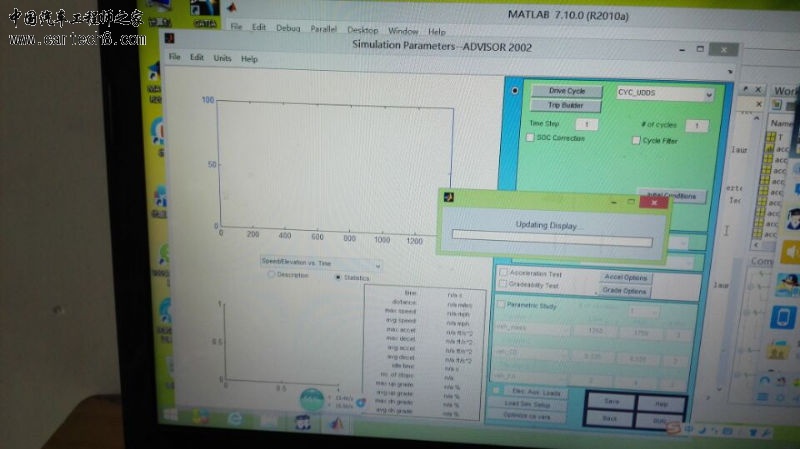Enable the Parametric Study checkbox

(501, 304)
